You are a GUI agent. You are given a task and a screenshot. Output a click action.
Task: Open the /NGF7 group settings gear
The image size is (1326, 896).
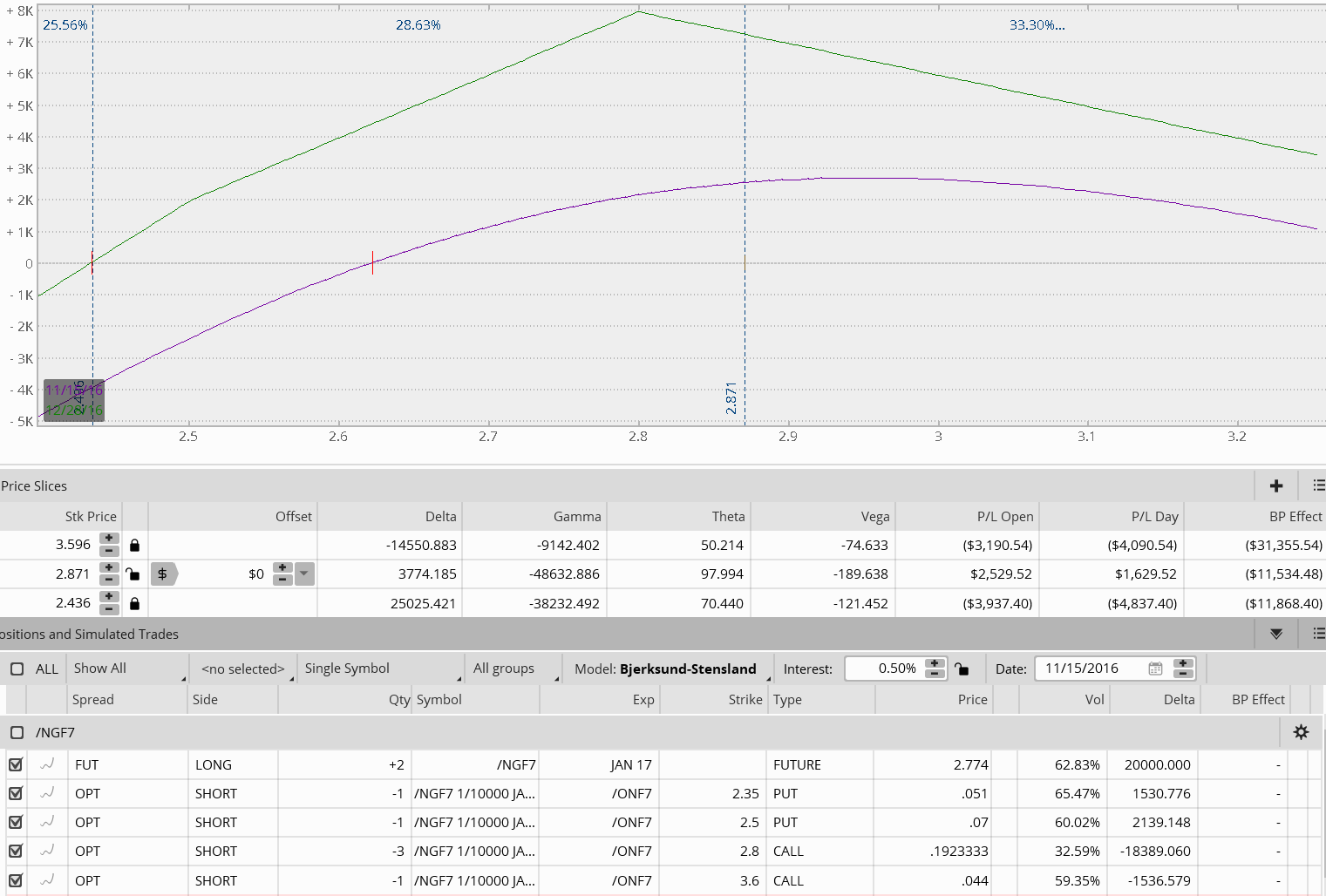pyautogui.click(x=1301, y=732)
